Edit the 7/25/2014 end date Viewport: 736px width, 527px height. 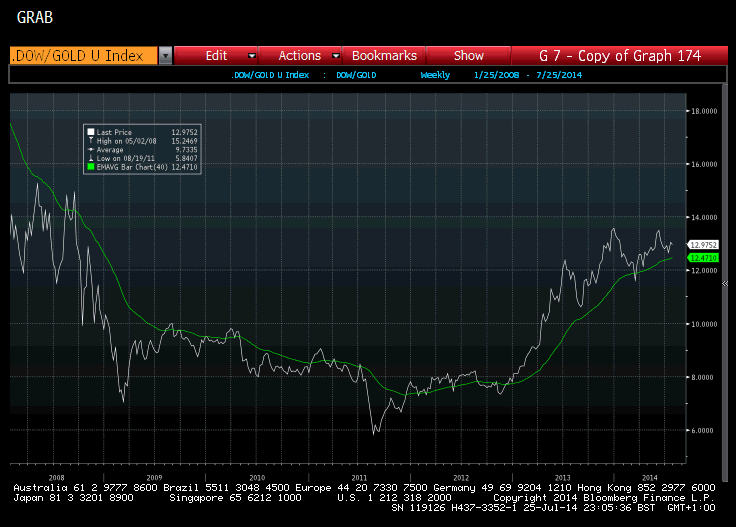pos(559,75)
